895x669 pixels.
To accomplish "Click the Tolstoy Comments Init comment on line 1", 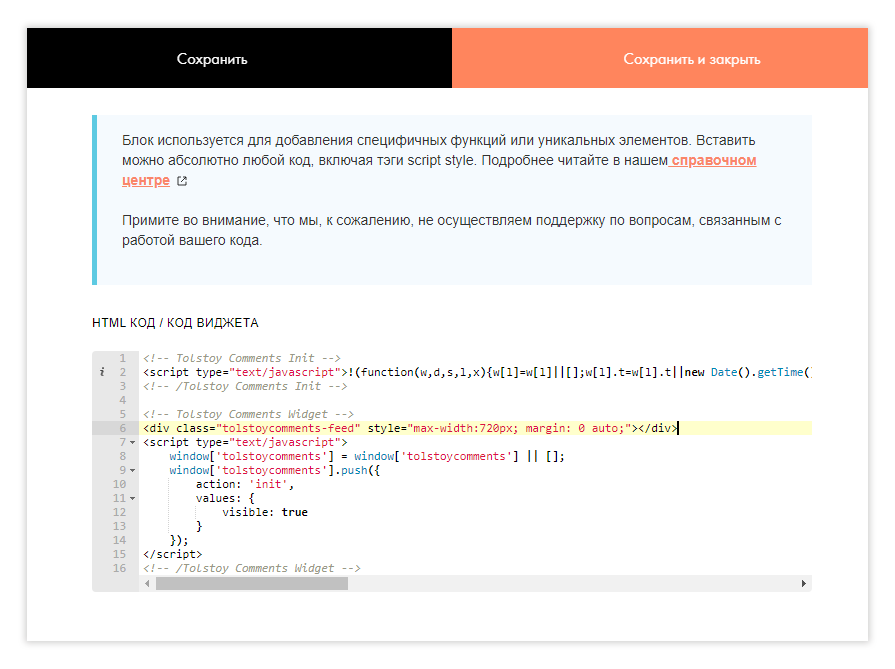I will click(241, 358).
